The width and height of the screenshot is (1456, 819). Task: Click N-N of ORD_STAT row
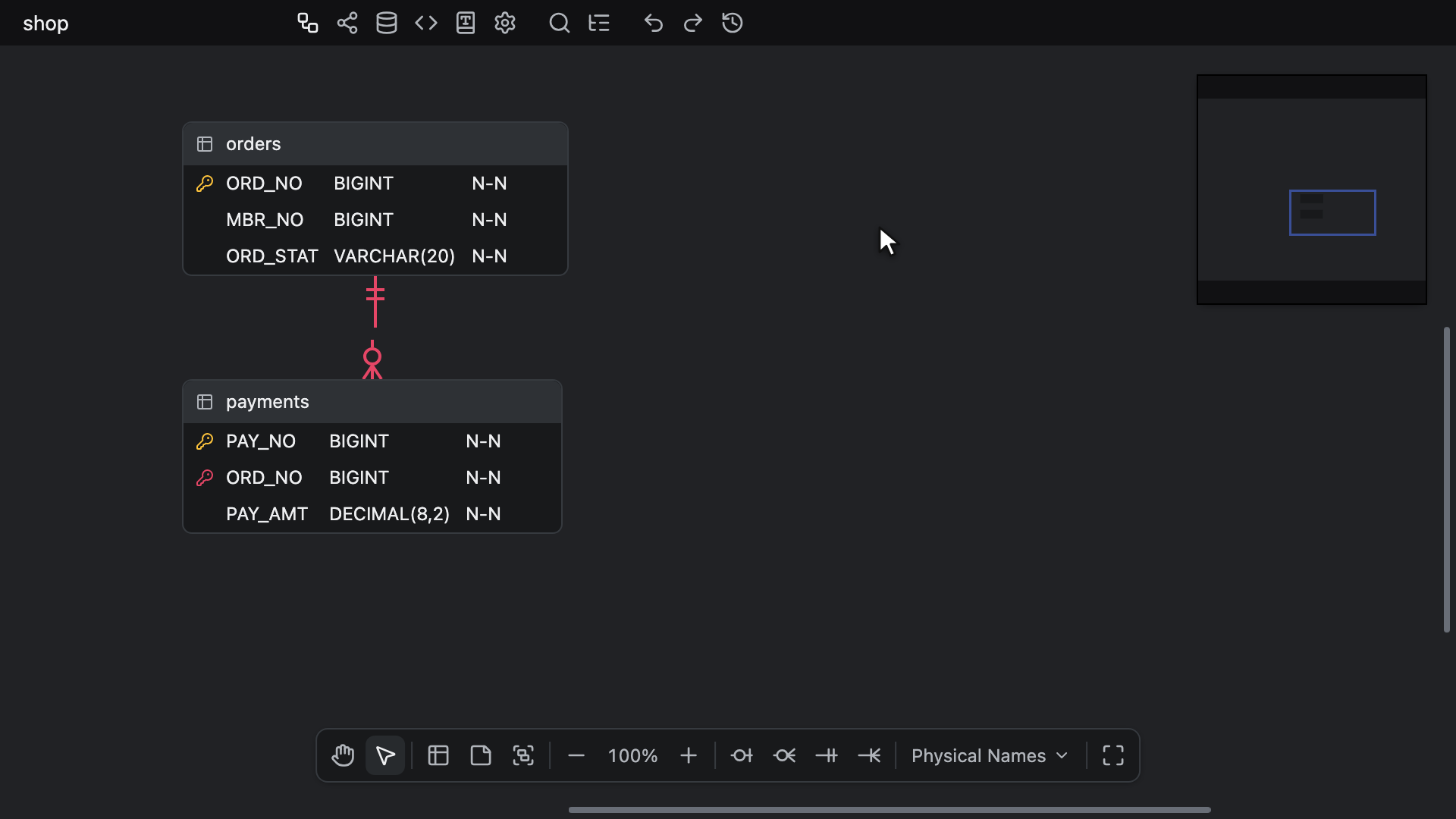[489, 256]
